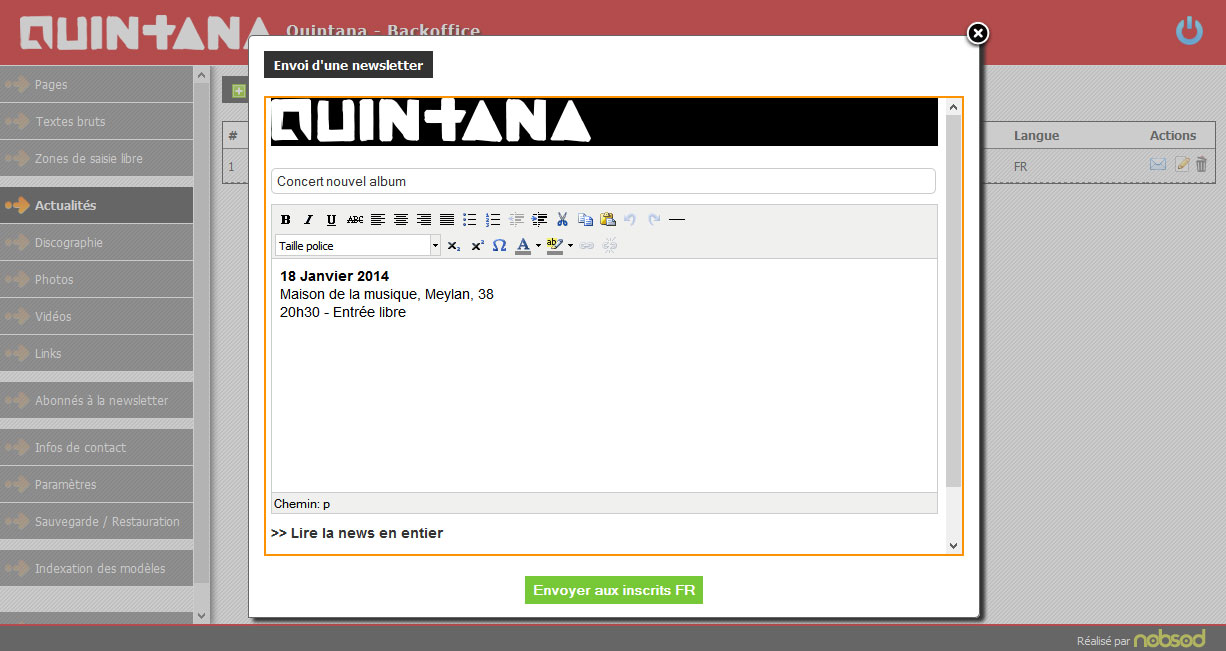Redo the last edit
The image size is (1226, 651).
pyautogui.click(x=654, y=219)
